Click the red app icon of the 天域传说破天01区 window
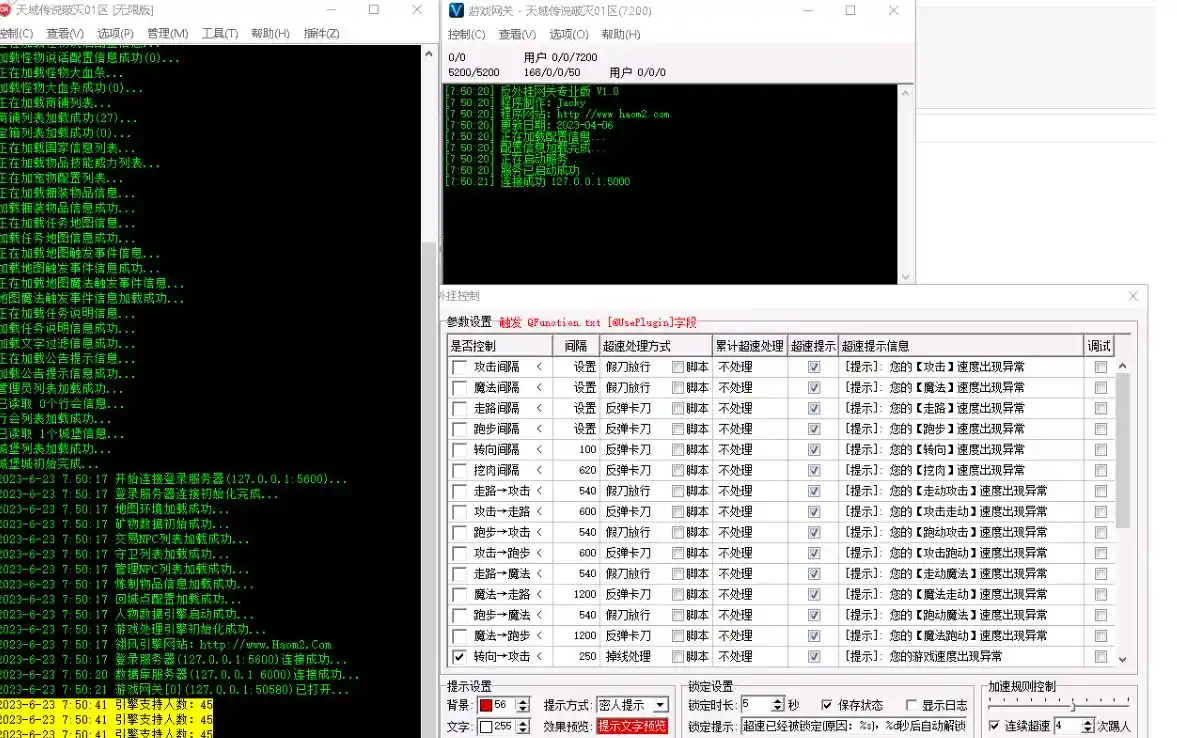Viewport: 1177px width, 738px height. 4,10
